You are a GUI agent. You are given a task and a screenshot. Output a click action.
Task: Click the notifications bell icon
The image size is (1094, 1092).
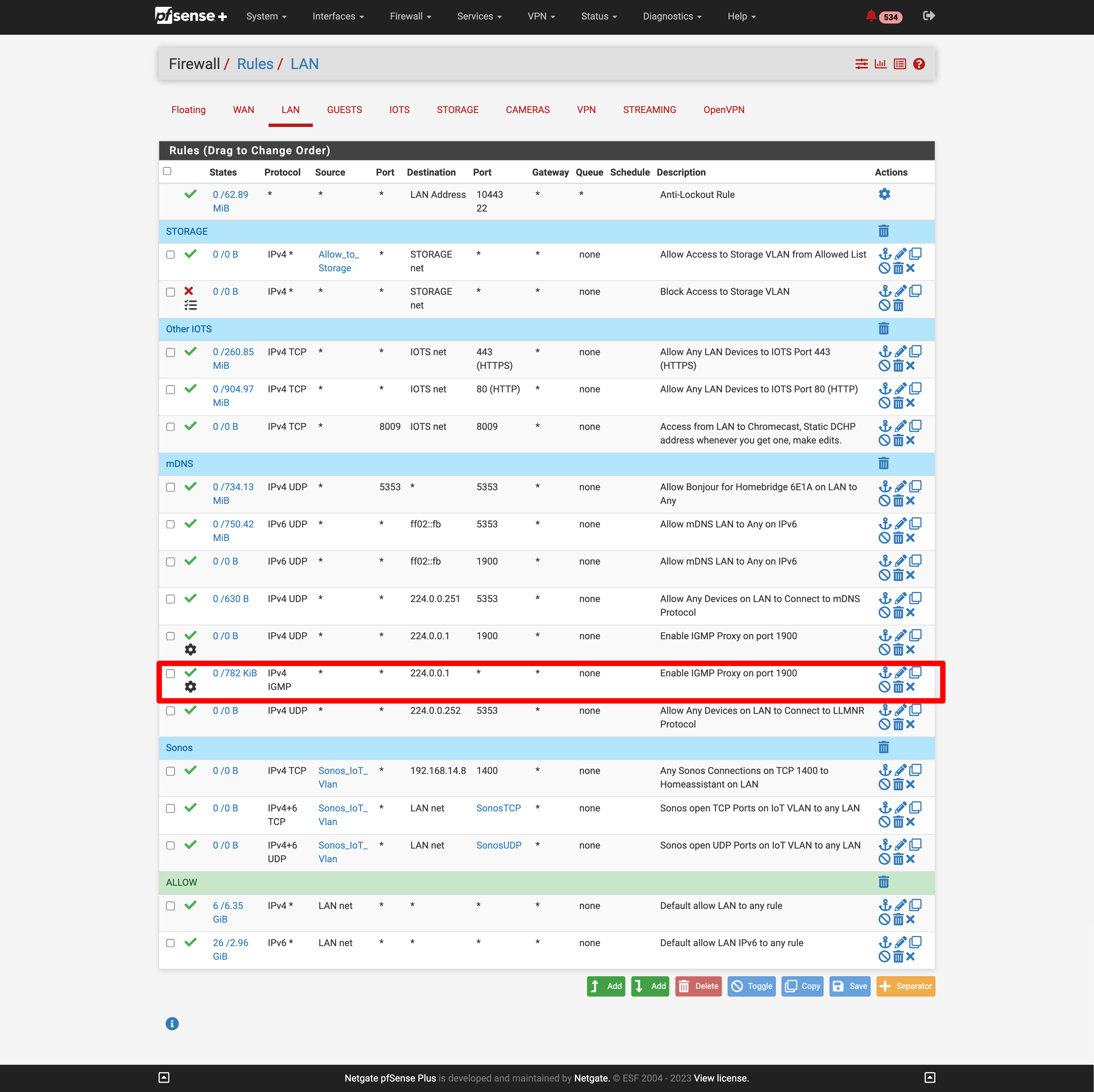pyautogui.click(x=871, y=16)
